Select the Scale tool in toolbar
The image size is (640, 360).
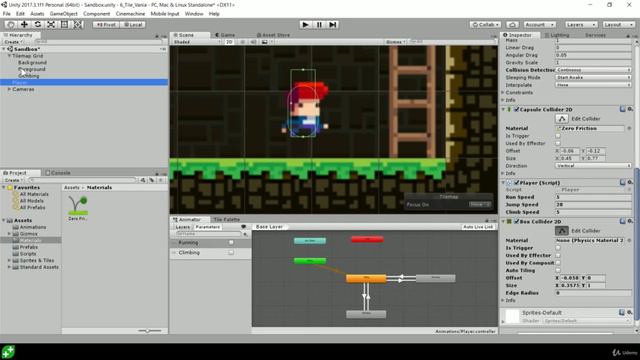[x=51, y=24]
